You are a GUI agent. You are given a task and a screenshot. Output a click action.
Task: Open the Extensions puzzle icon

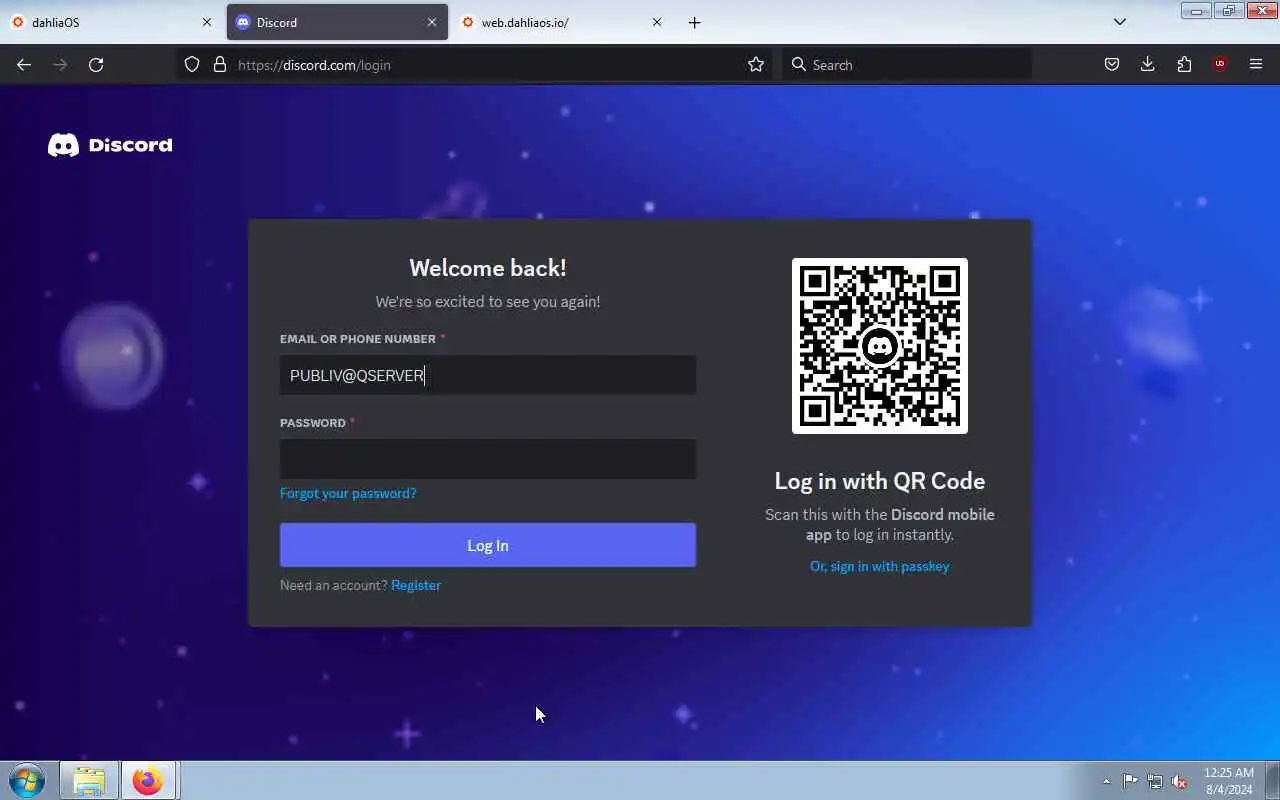click(1184, 65)
